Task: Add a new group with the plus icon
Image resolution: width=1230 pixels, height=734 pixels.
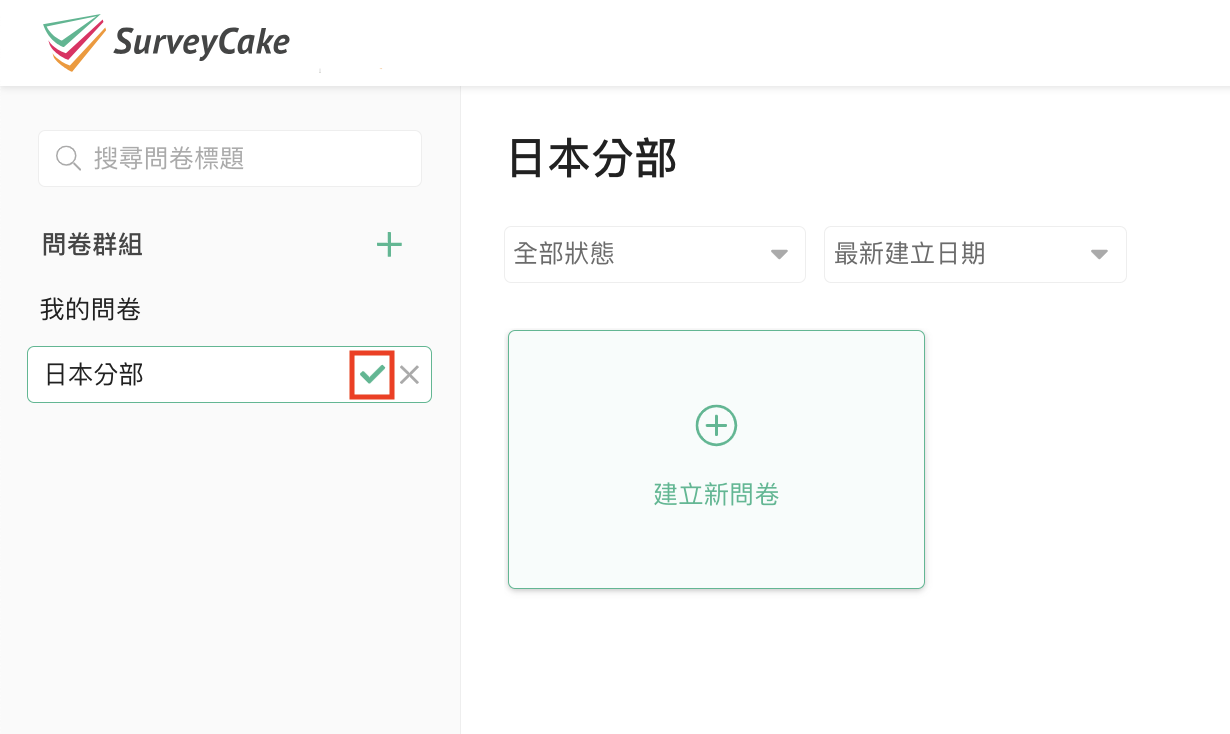Action: (389, 245)
